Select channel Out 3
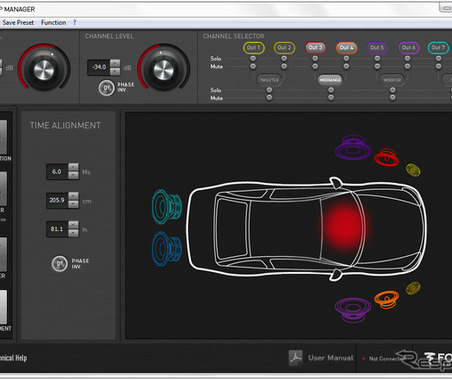This screenshot has height=380, width=452. click(x=315, y=48)
